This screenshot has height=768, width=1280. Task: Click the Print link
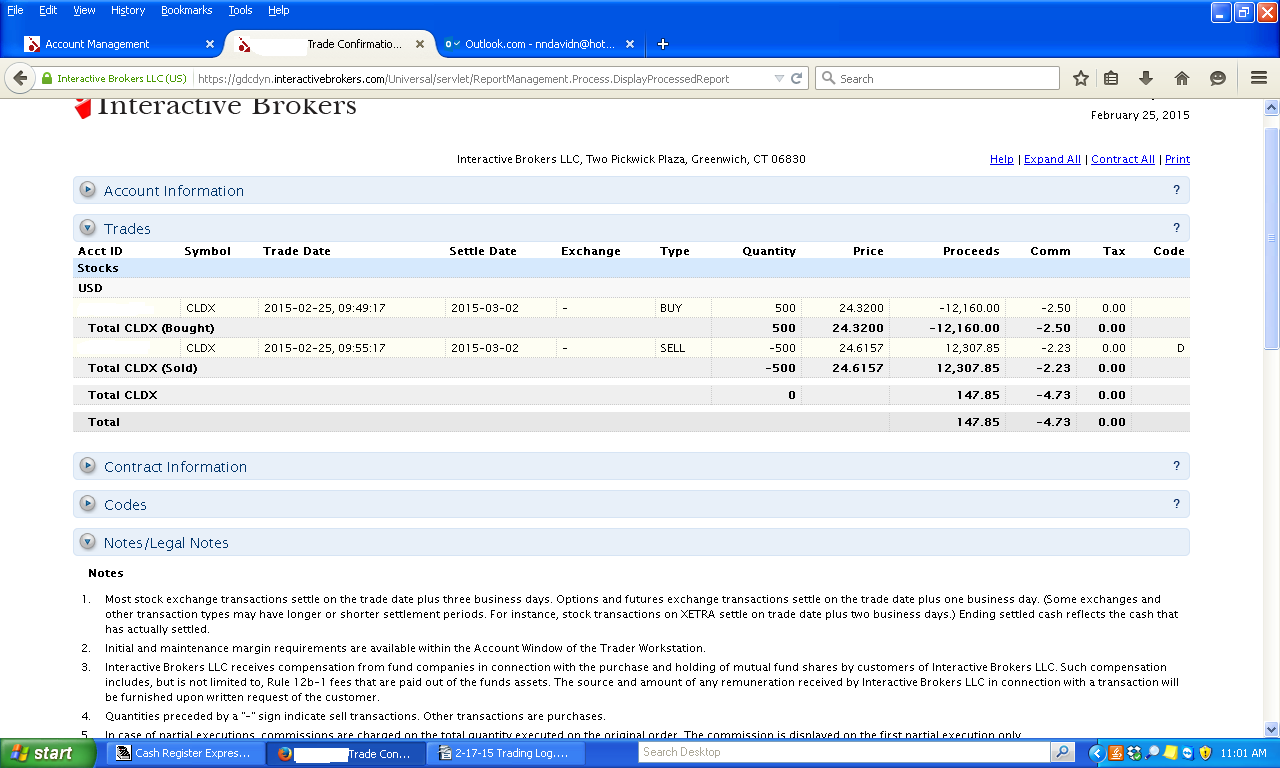(x=1177, y=159)
